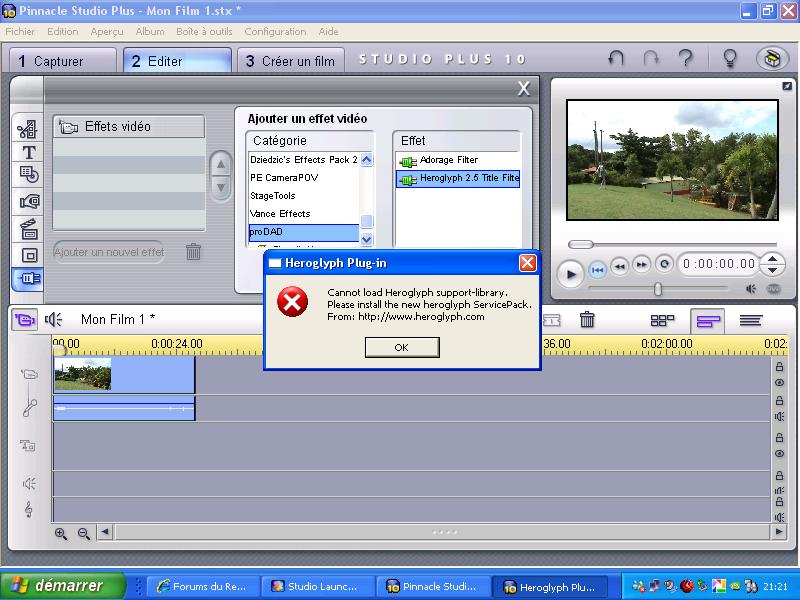Open the frame grabber camera tool
This screenshot has height=600, width=800.
(30, 202)
